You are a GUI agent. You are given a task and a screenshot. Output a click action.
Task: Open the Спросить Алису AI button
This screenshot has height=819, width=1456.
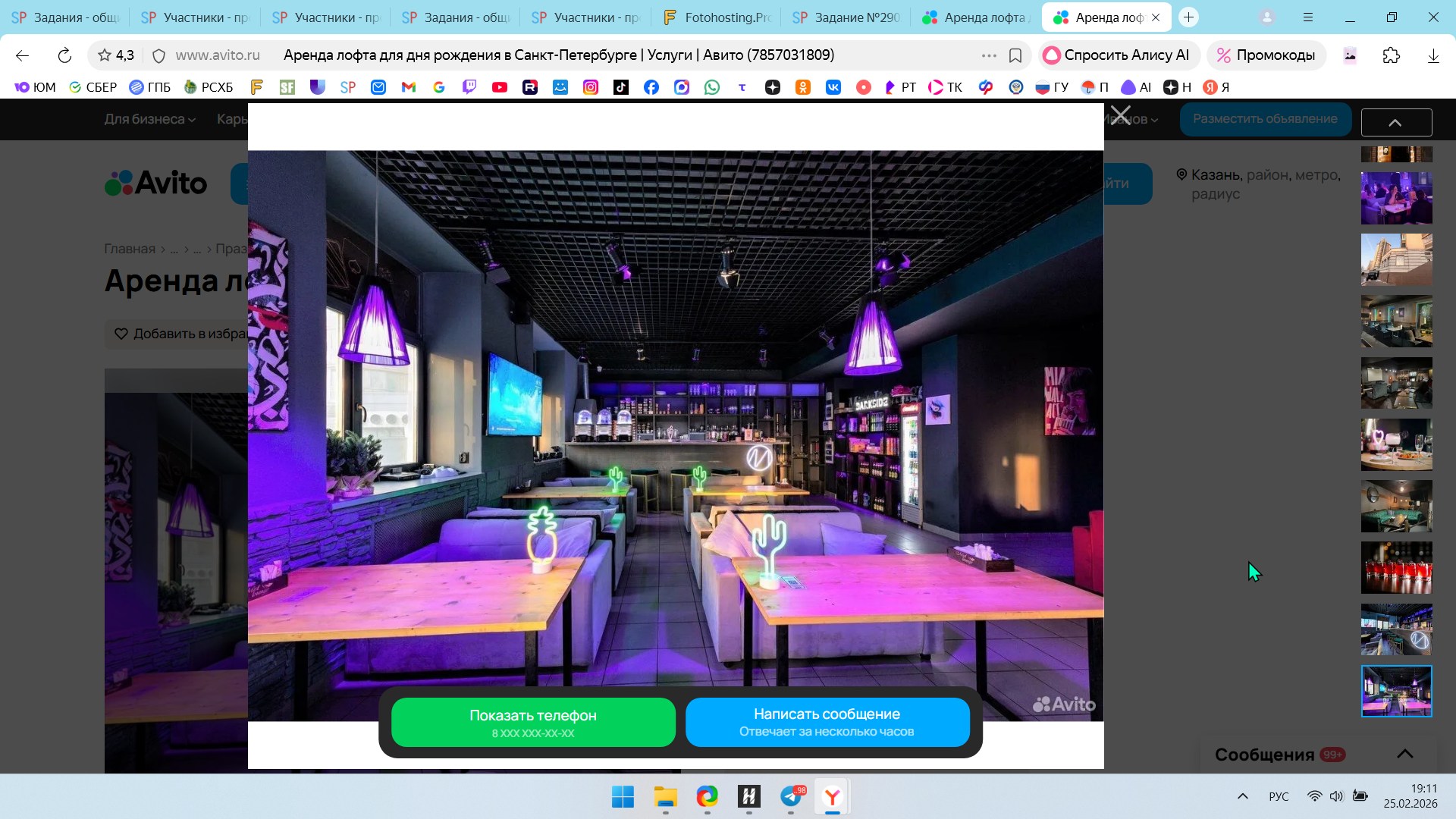pyautogui.click(x=1117, y=55)
